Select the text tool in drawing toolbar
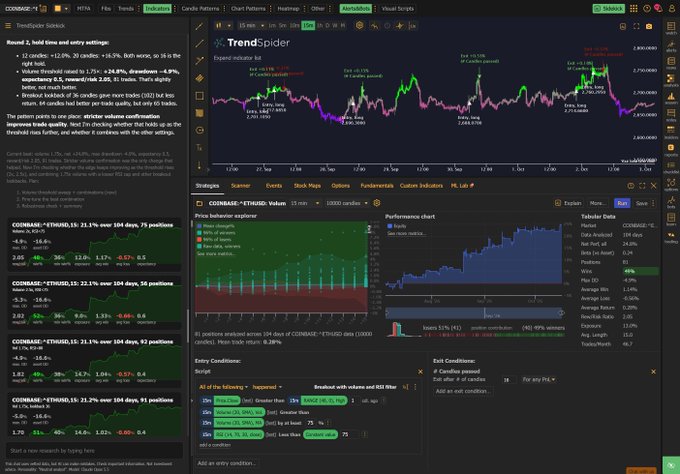680x474 pixels. click(x=199, y=148)
